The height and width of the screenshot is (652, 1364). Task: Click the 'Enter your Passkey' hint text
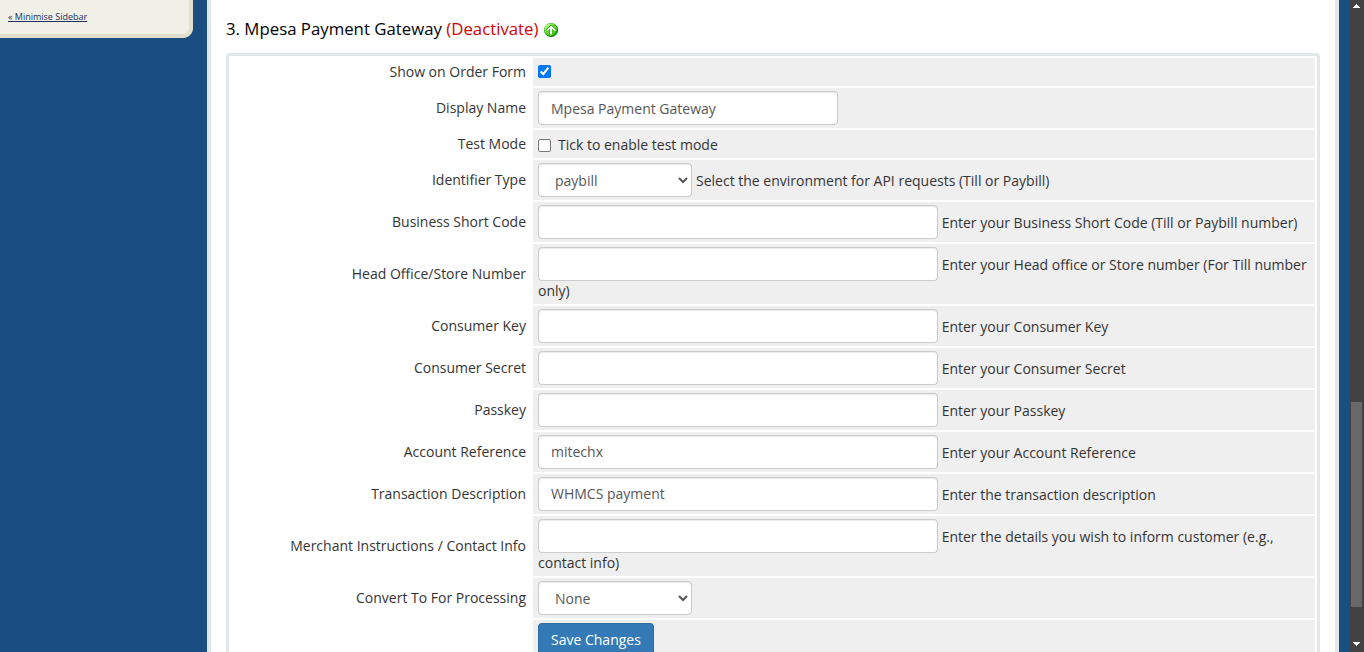[x=1004, y=411]
